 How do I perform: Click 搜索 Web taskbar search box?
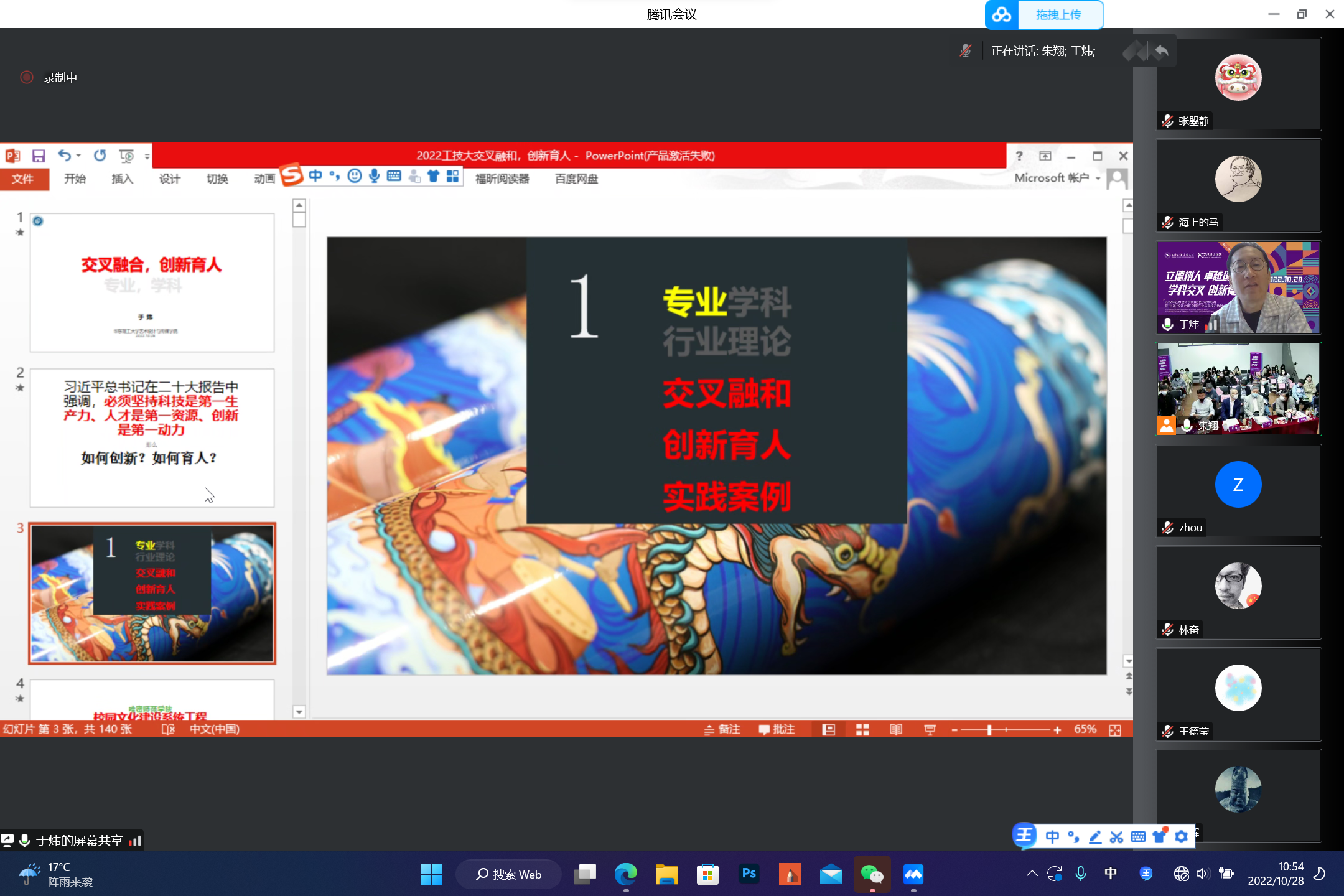point(509,874)
